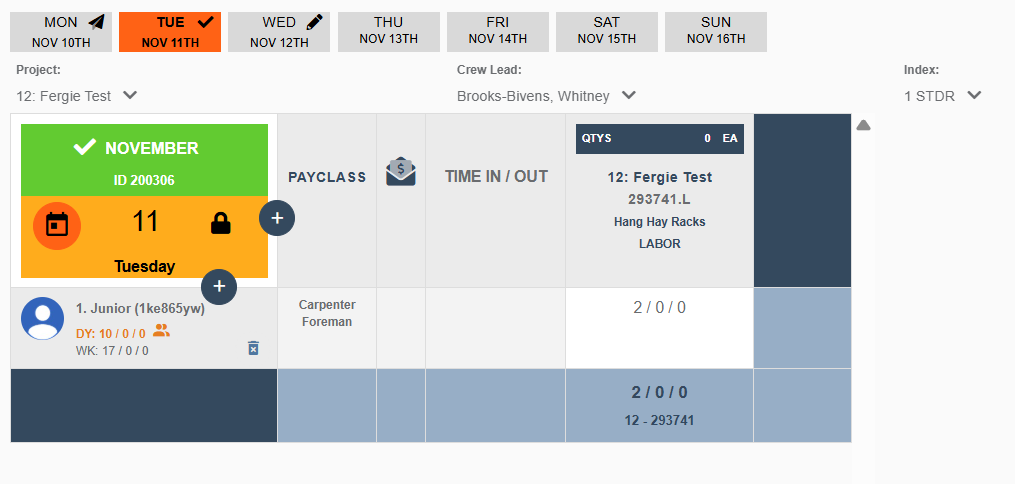
Task: Click the orange crew people icon
Action: point(161,331)
